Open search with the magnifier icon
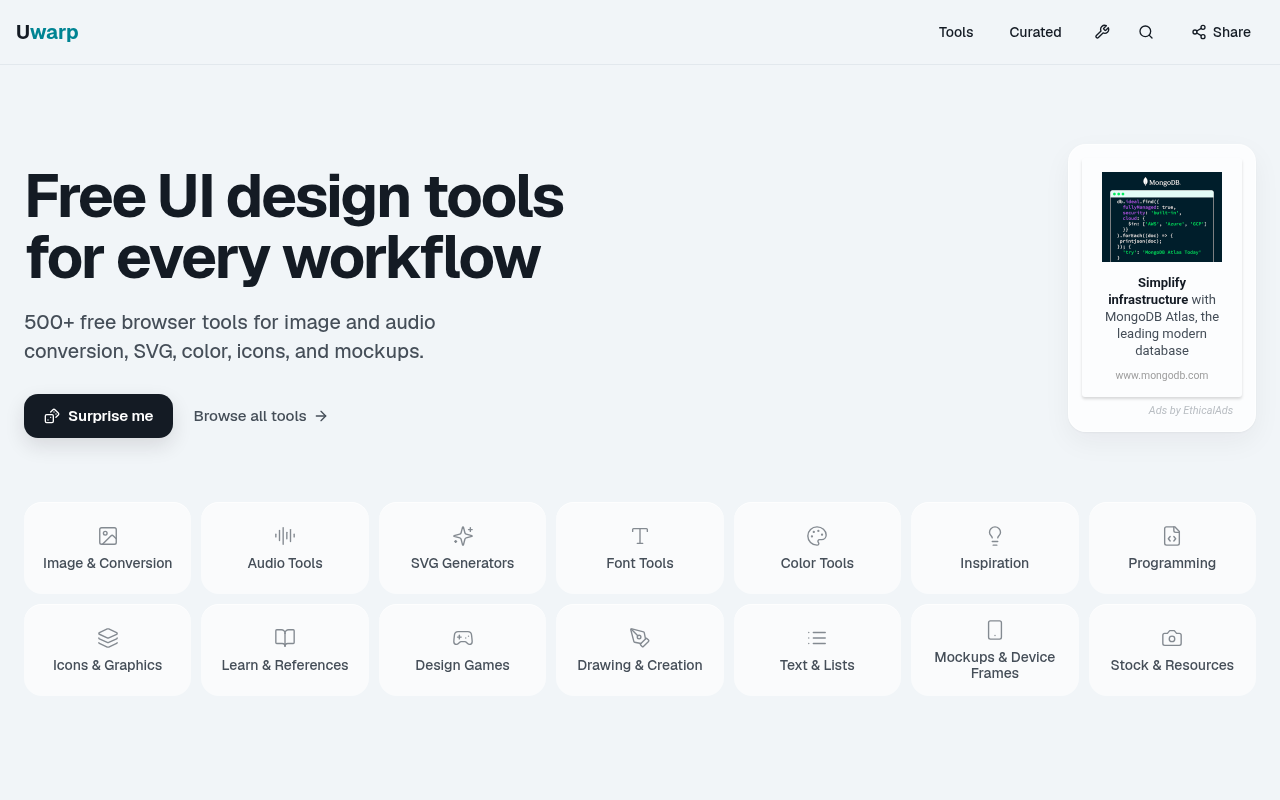 tap(1146, 32)
